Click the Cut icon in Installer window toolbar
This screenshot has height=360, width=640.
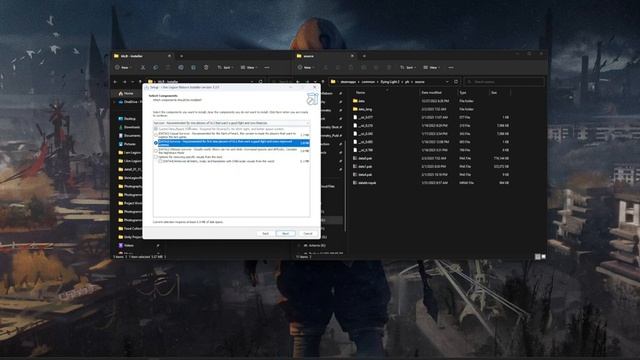coord(143,67)
